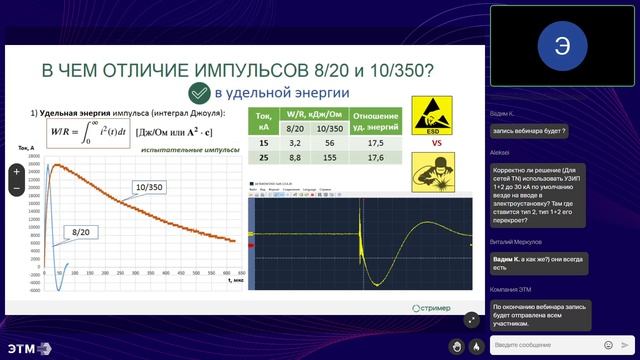
Task: Raise hand using the hand icon
Action: click(x=456, y=347)
